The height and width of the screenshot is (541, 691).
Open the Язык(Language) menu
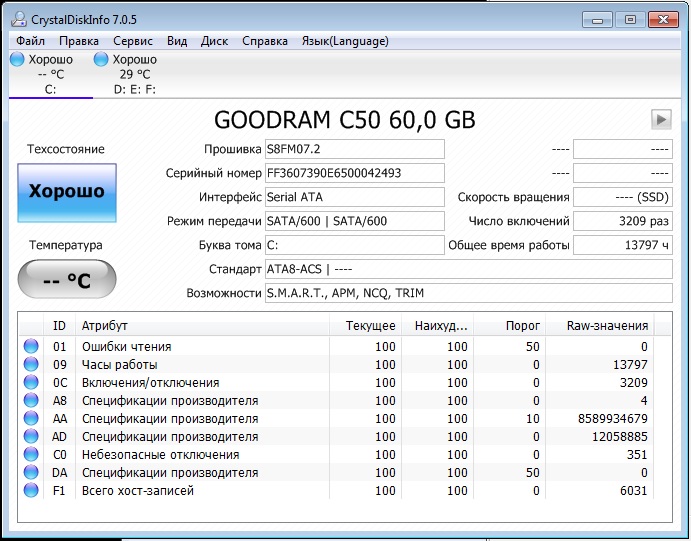tap(345, 41)
